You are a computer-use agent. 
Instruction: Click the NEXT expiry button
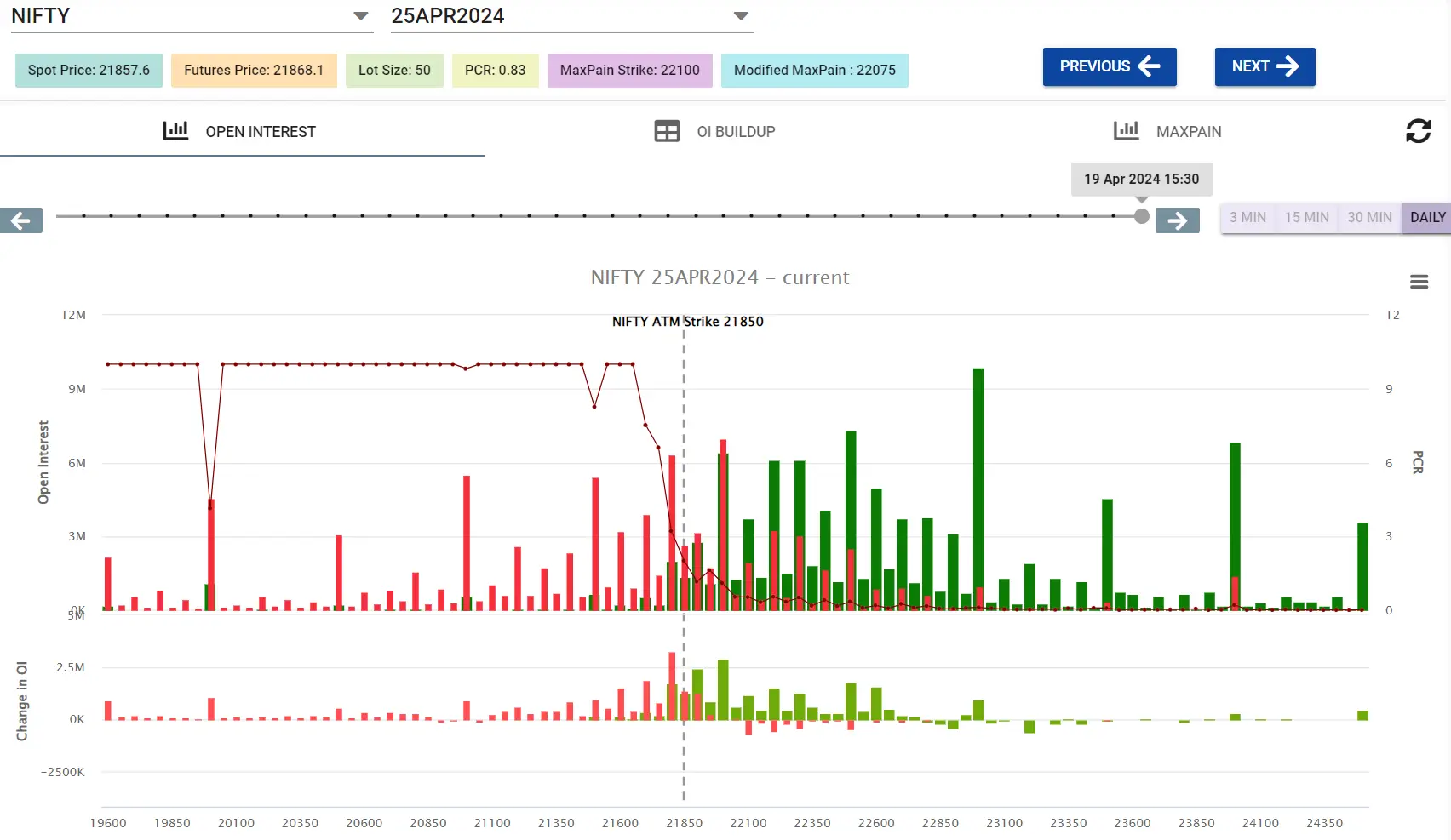point(1265,66)
